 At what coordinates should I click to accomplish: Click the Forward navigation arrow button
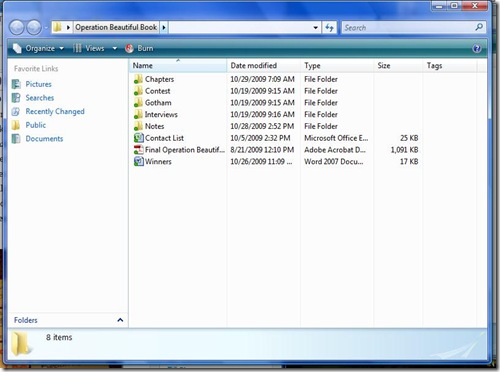[34, 27]
